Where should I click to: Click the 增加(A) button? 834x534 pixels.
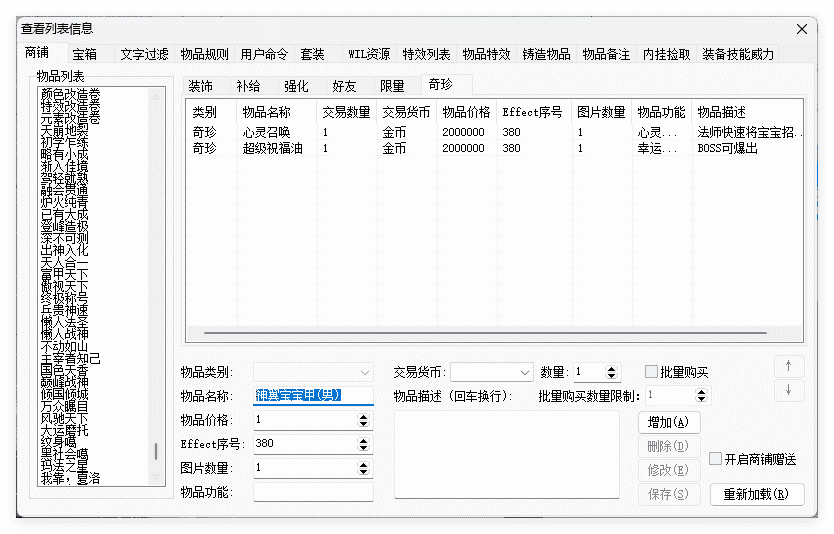(x=669, y=422)
